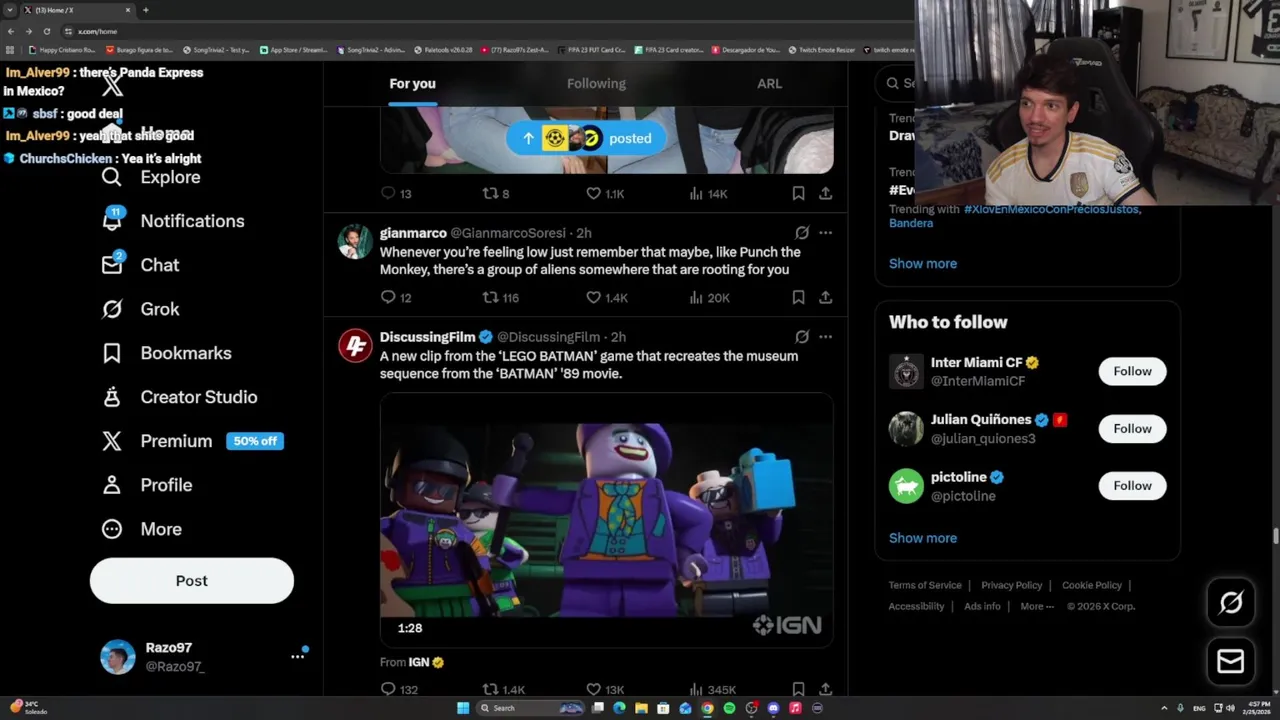Open more options on DiscussingFilm post
Viewport: 1280px width, 720px height.
coord(825,337)
